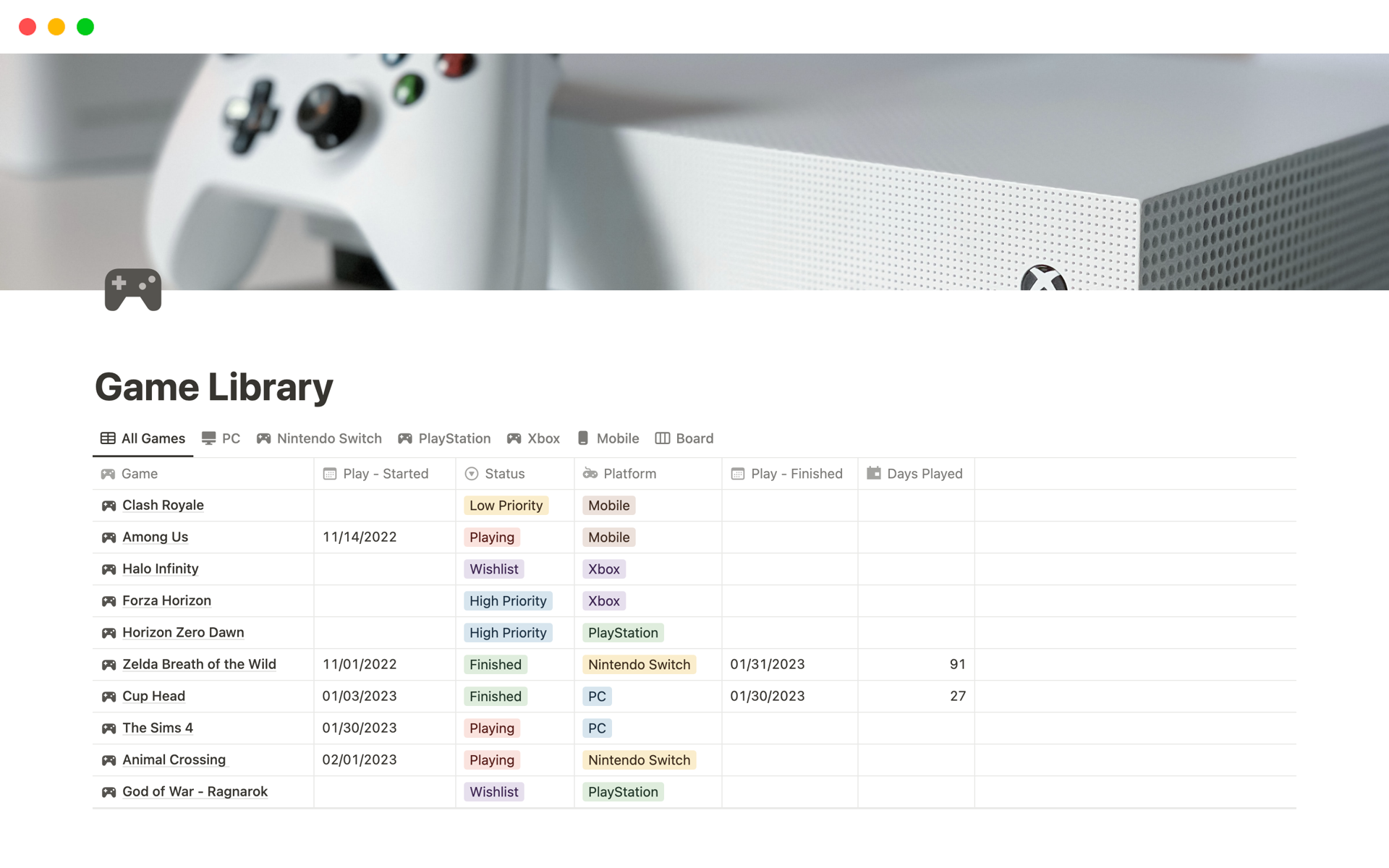1389x868 pixels.
Task: Select the Finished status tag for Cup Head
Action: click(x=495, y=696)
